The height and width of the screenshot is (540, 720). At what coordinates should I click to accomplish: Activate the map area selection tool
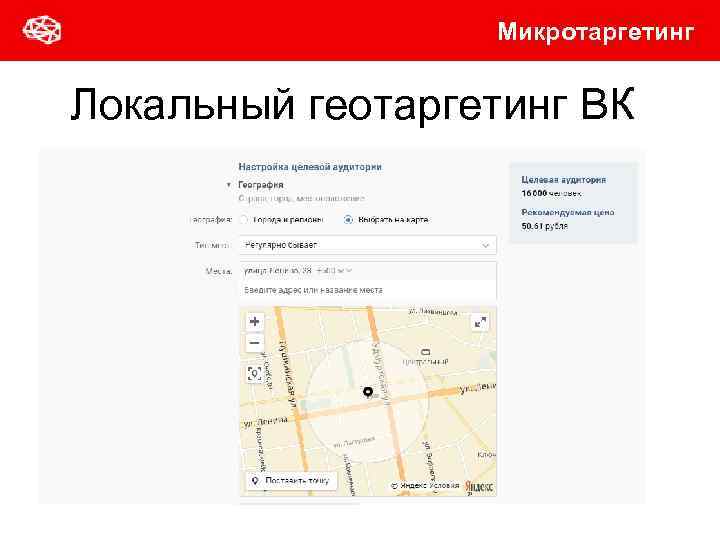click(x=254, y=374)
